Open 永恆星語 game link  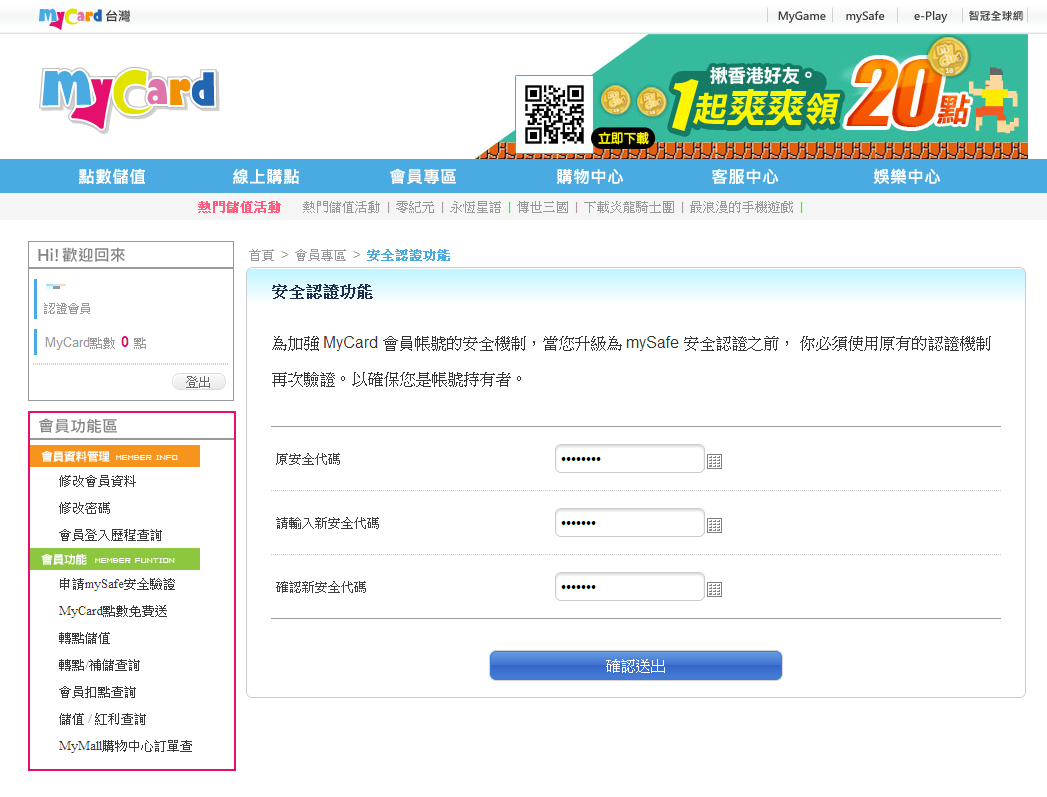click(475, 207)
